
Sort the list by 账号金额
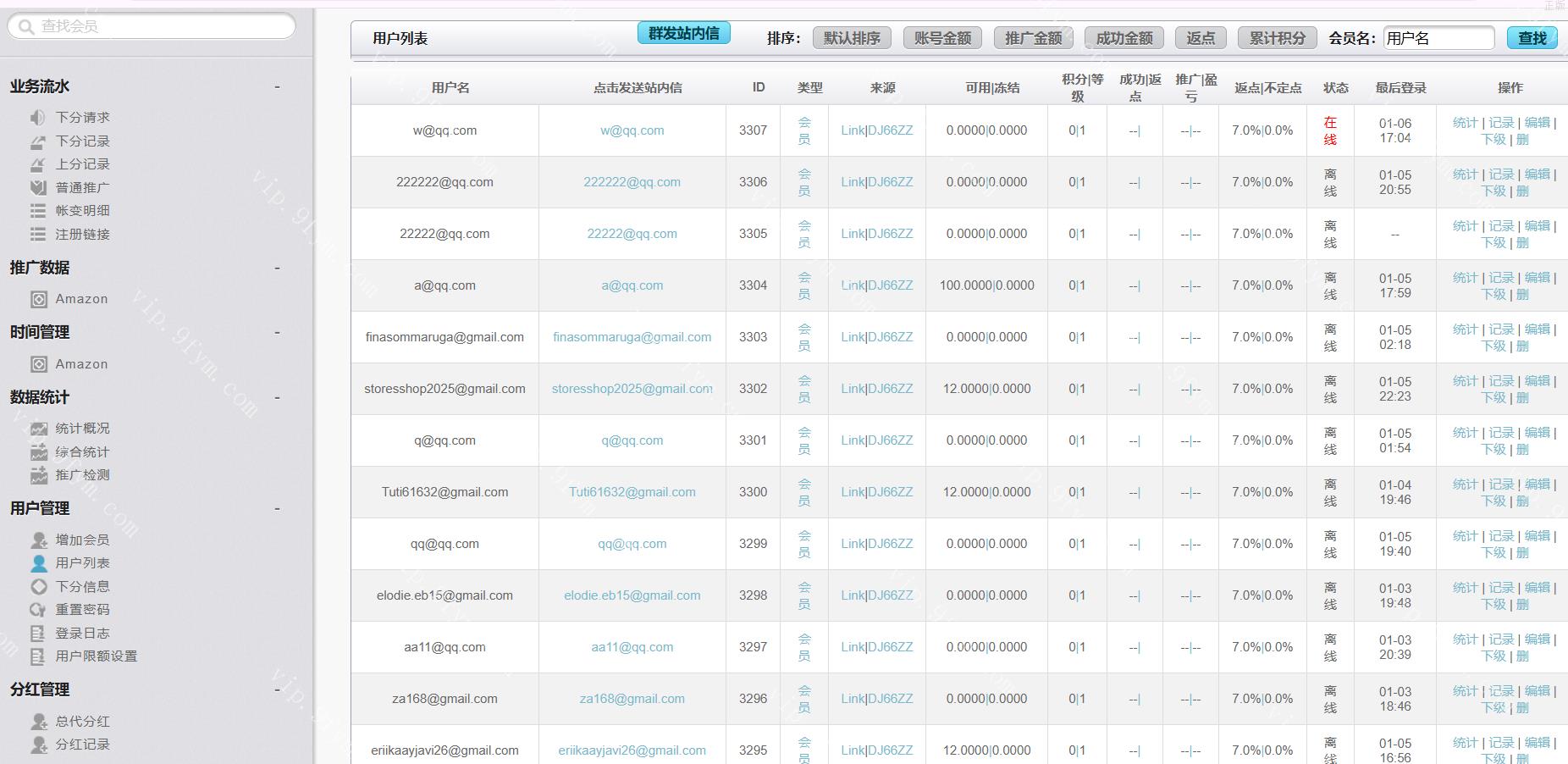(x=942, y=38)
